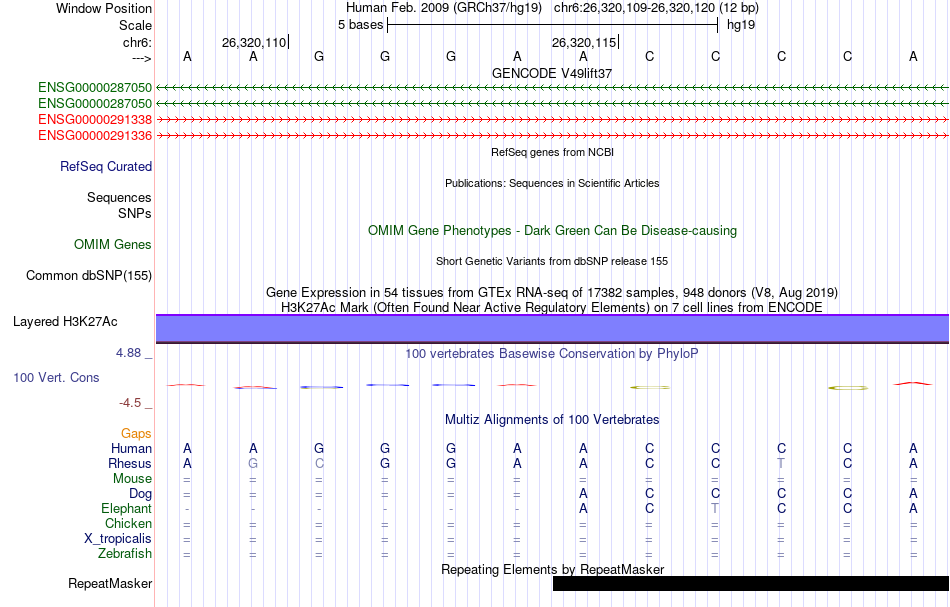Click the Human Feb. 2009 (GRCh37/hg19) text
Viewport: 950px width, 607px height.
click(446, 8)
